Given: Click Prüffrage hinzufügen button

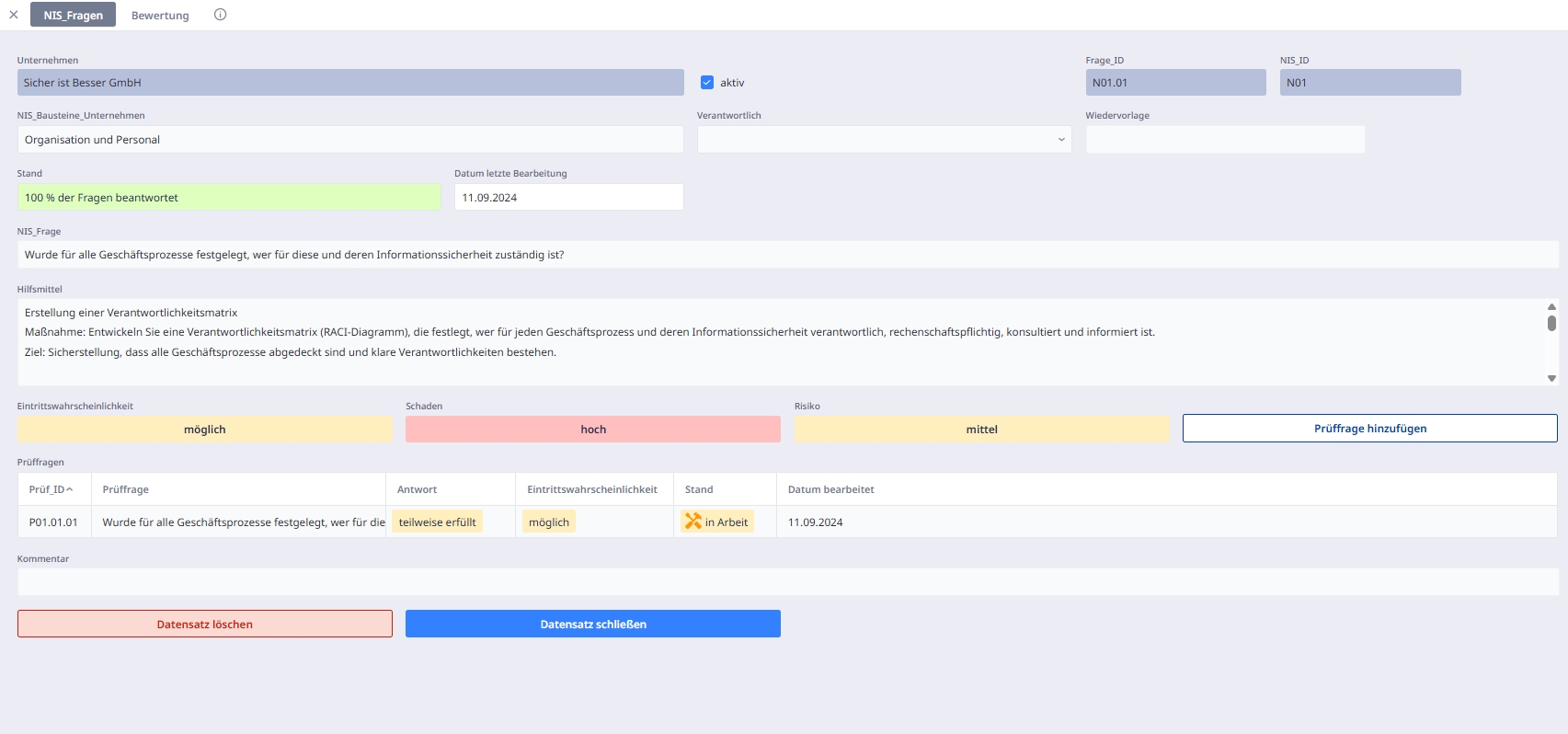Looking at the screenshot, I should click(x=1369, y=429).
